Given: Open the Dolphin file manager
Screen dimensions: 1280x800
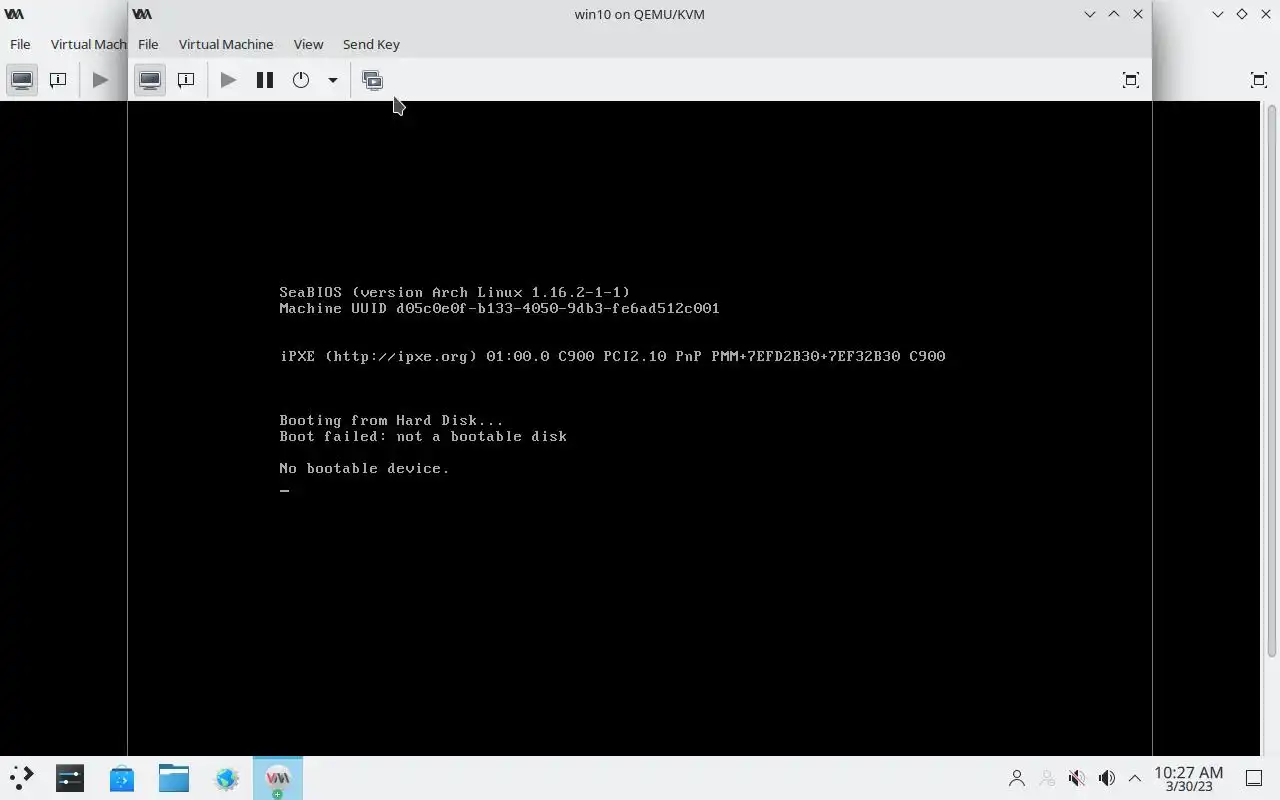Looking at the screenshot, I should pyautogui.click(x=174, y=777).
